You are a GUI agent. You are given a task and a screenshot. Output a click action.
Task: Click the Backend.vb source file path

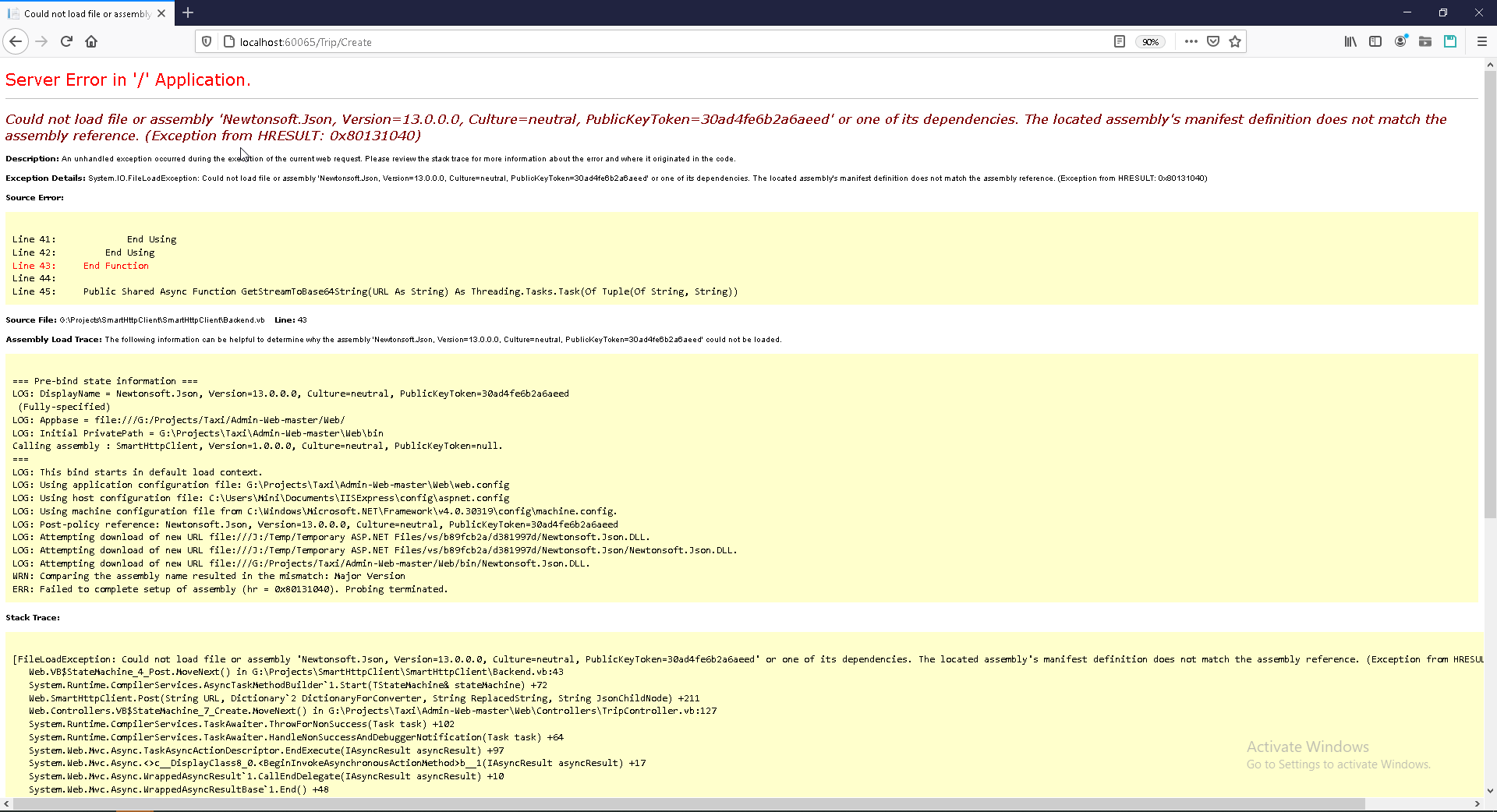coord(162,320)
